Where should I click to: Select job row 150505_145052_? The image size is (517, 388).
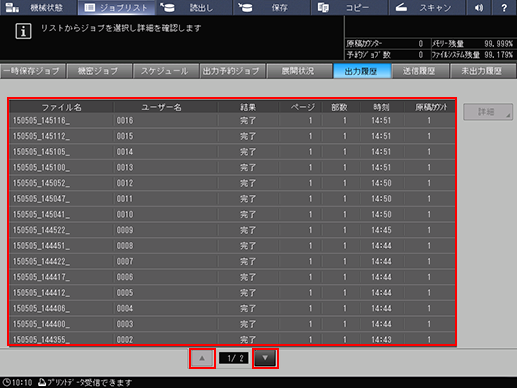[232, 183]
